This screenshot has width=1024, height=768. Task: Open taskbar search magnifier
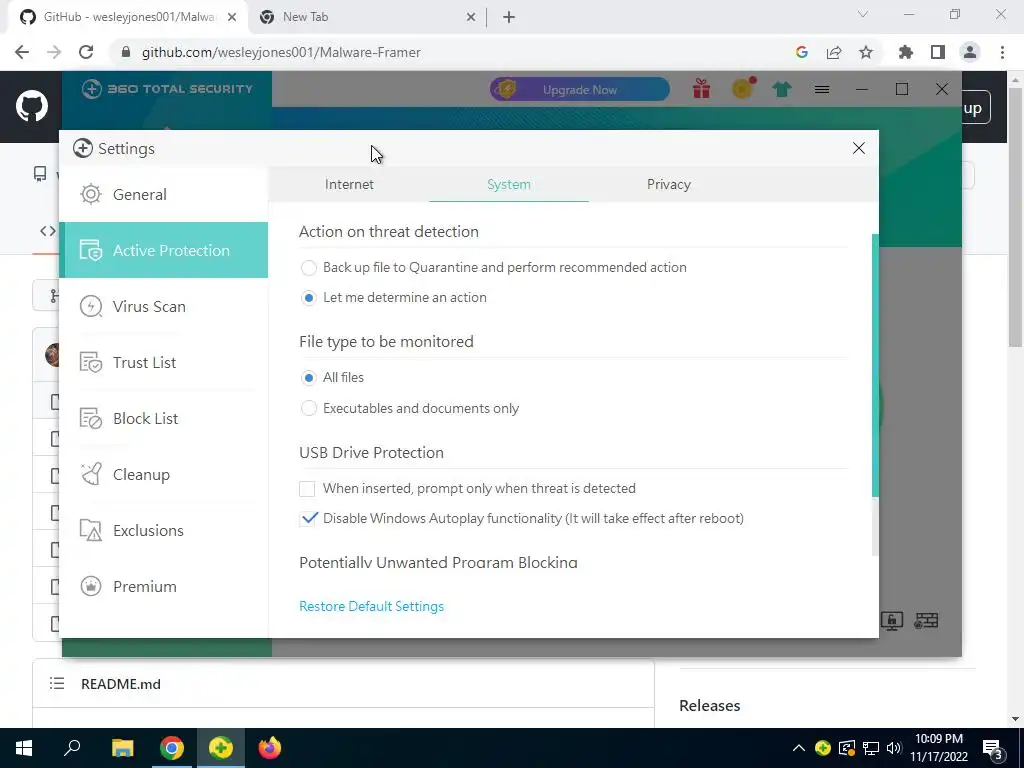(x=72, y=748)
